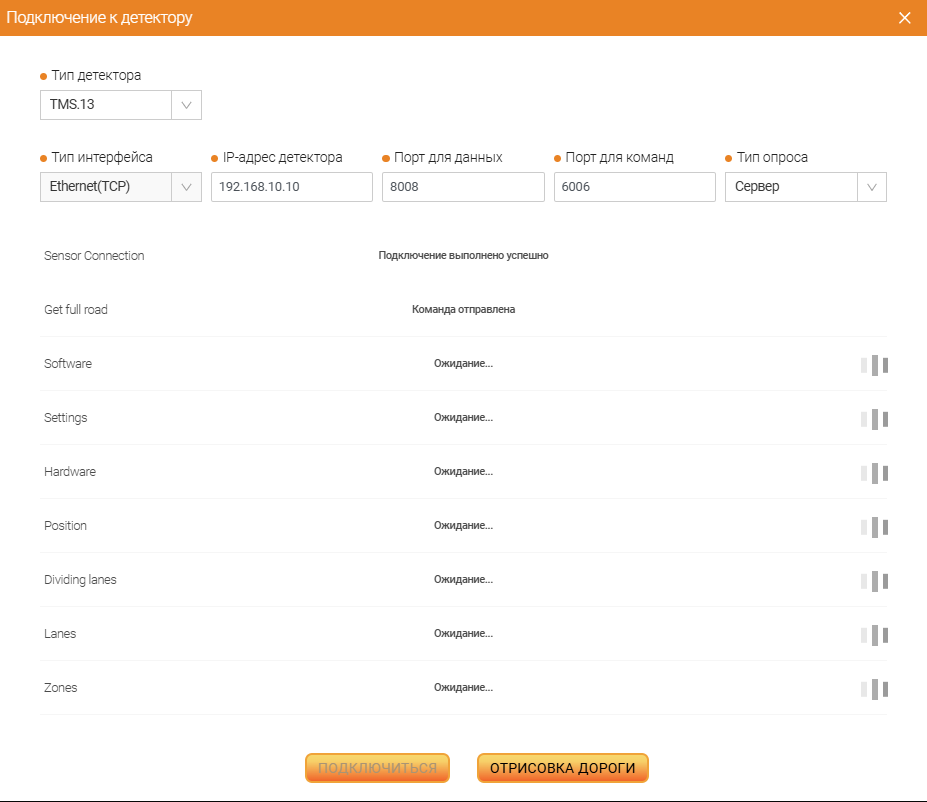Screen dimensions: 927x802
Task: Click the loading indicator next to Software
Action: (872, 365)
